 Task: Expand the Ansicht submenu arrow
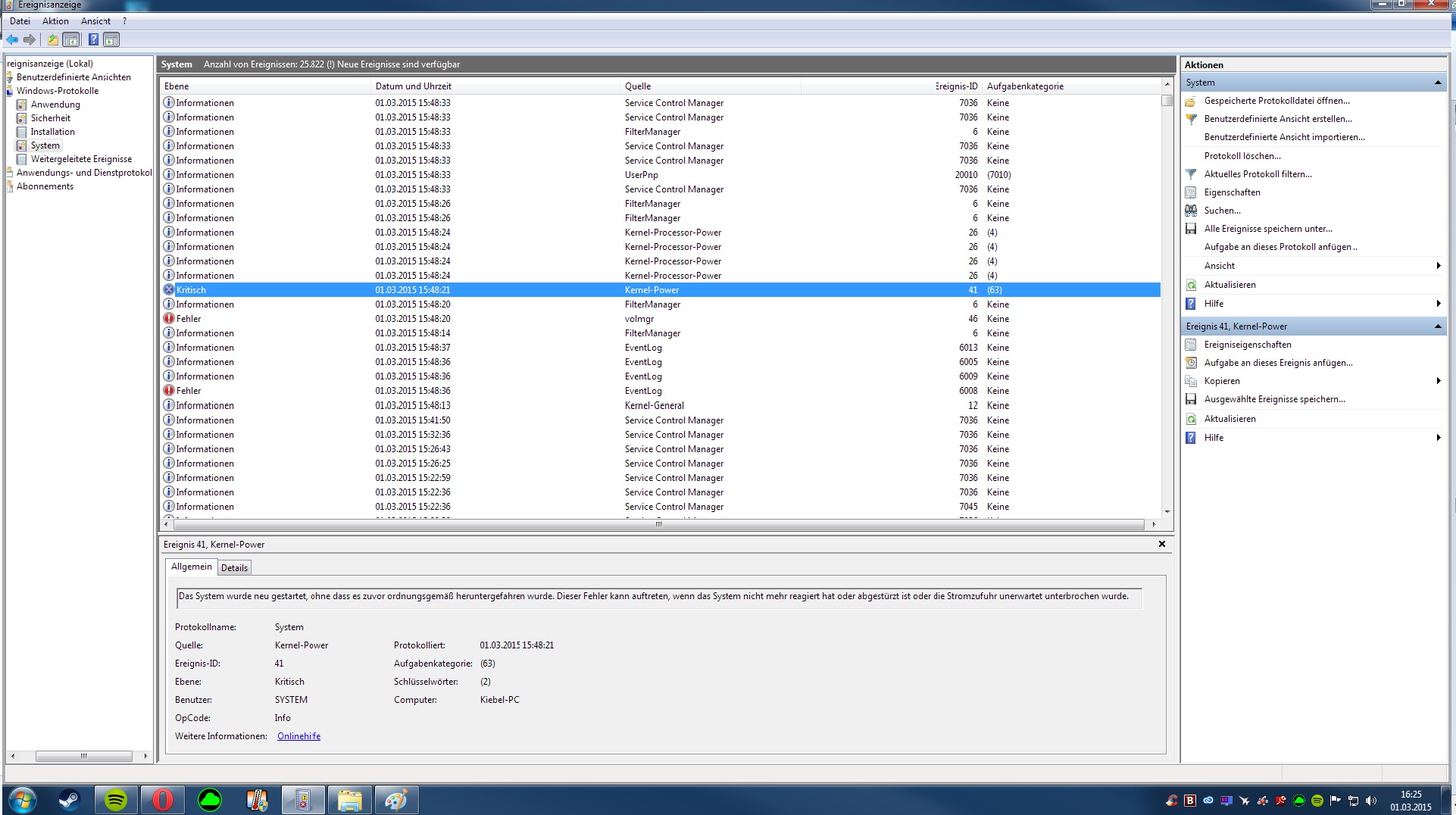[x=1438, y=266]
